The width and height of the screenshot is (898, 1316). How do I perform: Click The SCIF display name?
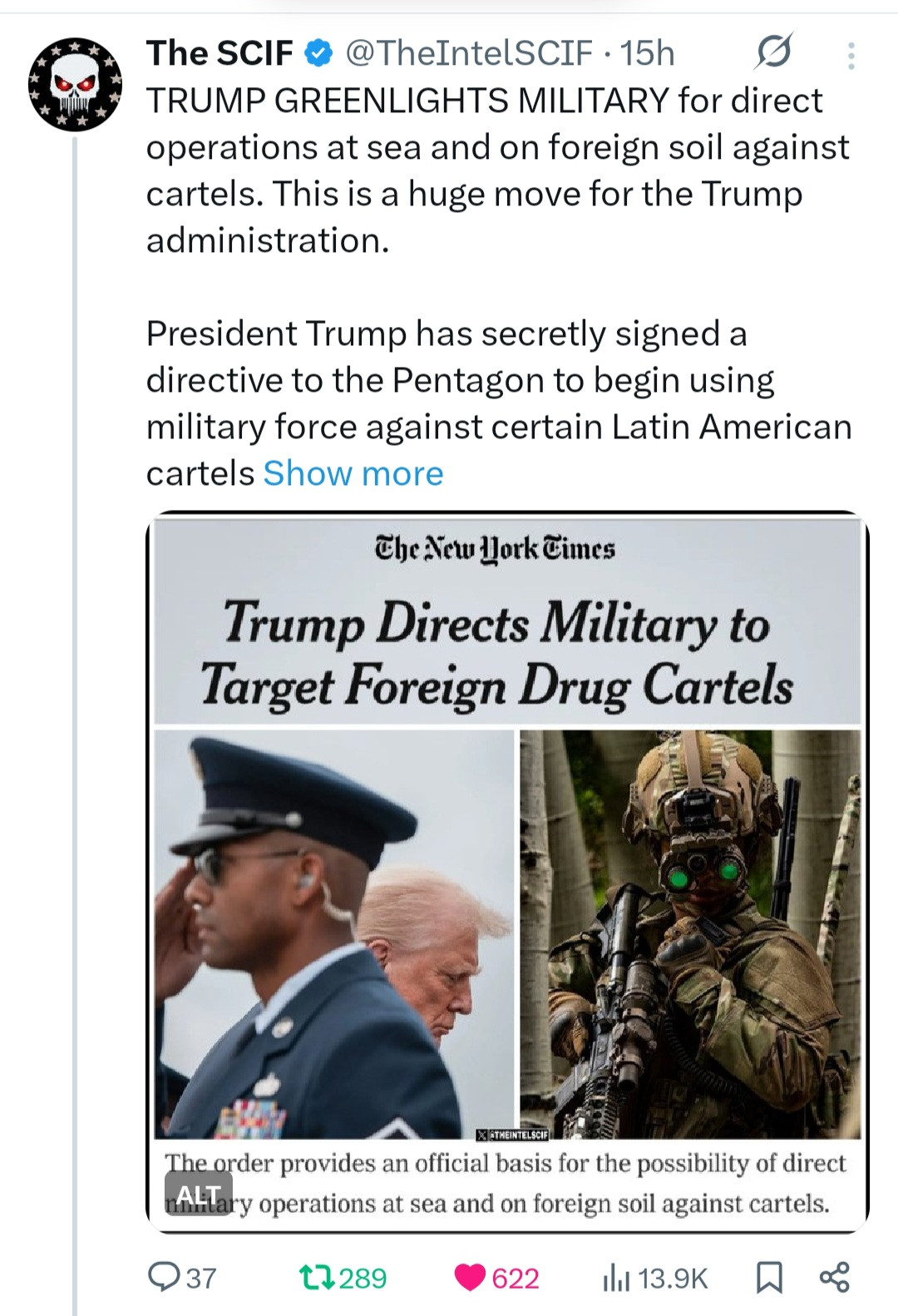click(220, 53)
